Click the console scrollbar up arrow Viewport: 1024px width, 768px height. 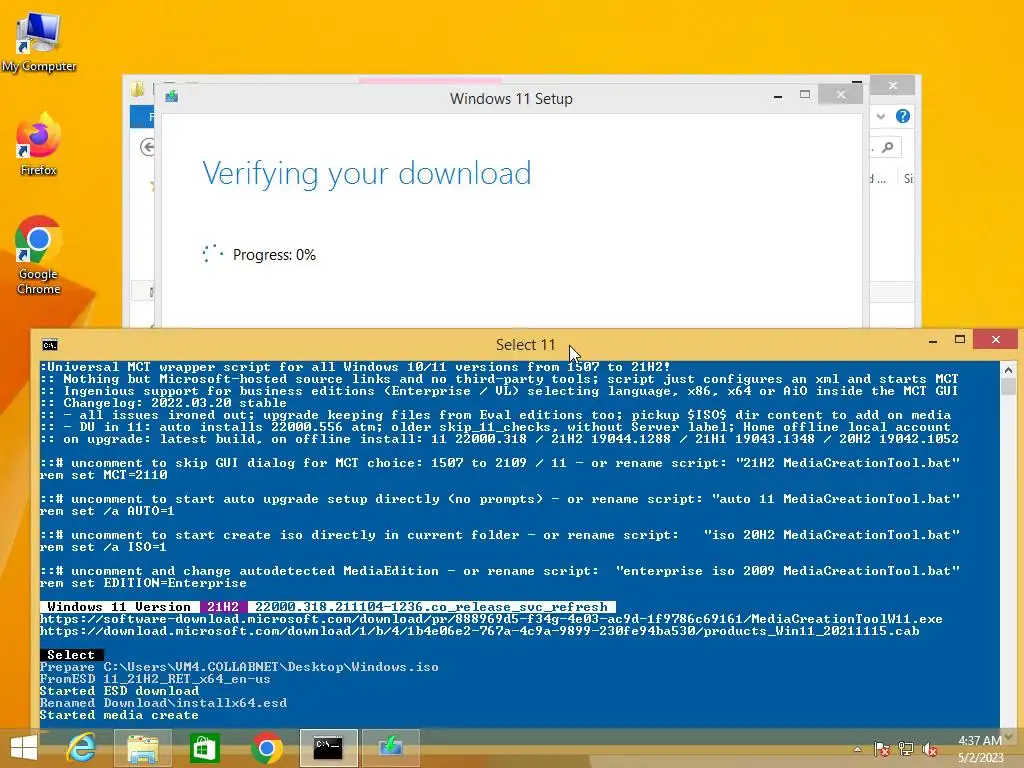pyautogui.click(x=1008, y=370)
